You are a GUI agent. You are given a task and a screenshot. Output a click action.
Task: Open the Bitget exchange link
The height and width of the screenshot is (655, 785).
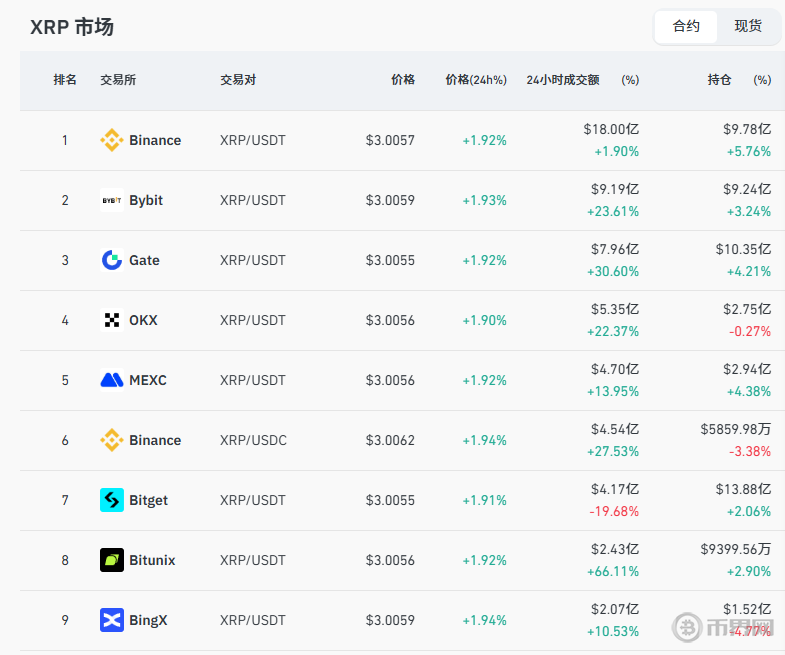pyautogui.click(x=148, y=500)
